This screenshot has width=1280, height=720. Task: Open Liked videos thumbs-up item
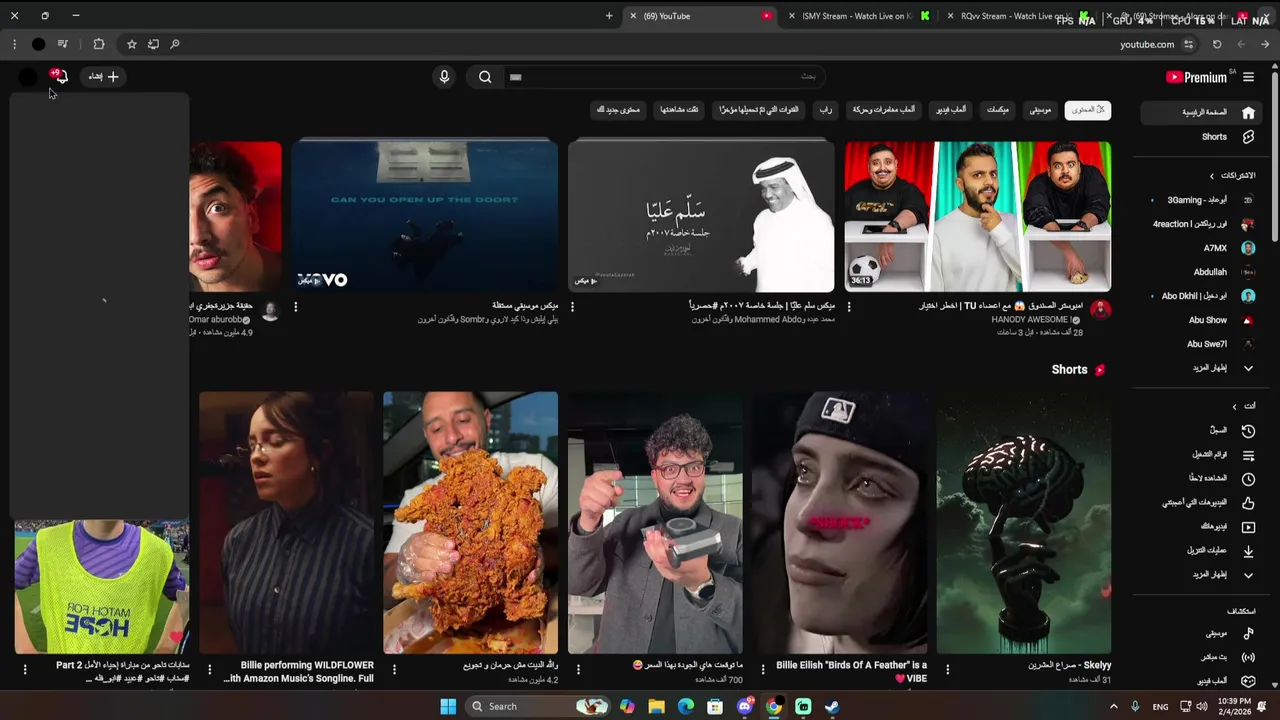click(1199, 503)
